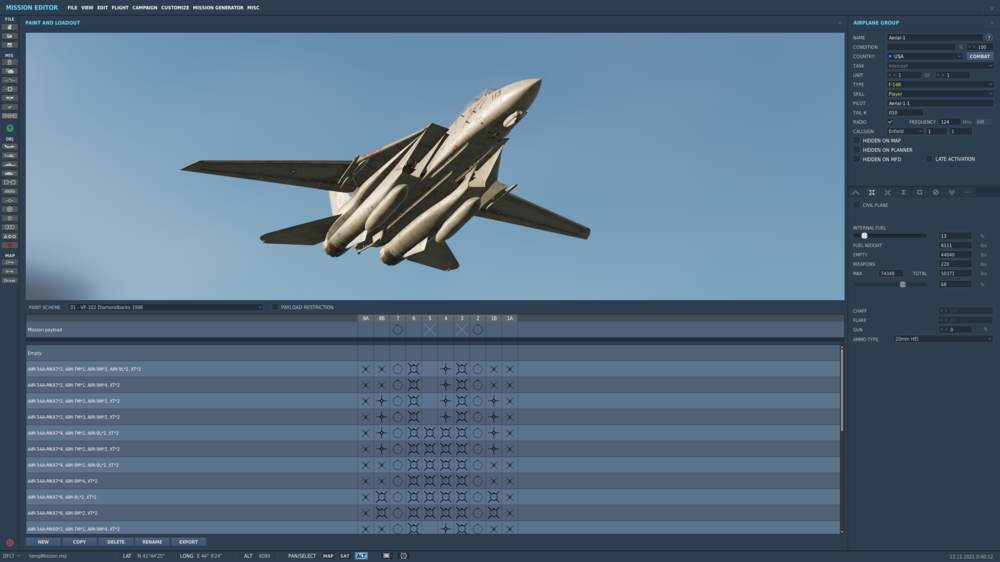Viewport: 1000px width, 562px height.
Task: Click the COPY loadout button
Action: (x=79, y=542)
